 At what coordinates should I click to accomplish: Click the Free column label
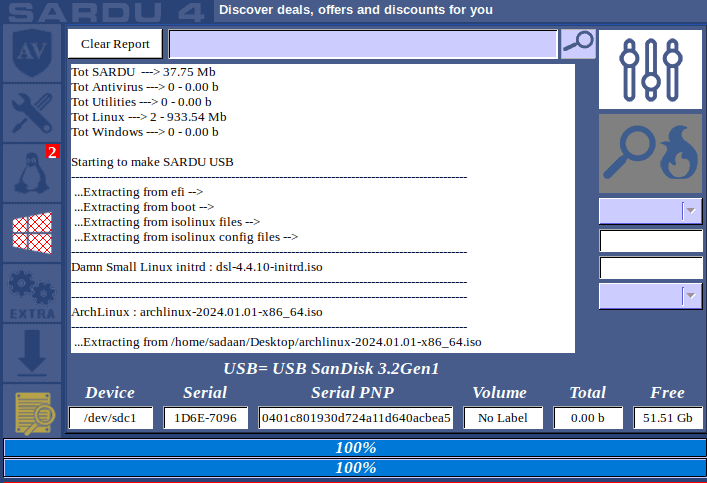667,392
